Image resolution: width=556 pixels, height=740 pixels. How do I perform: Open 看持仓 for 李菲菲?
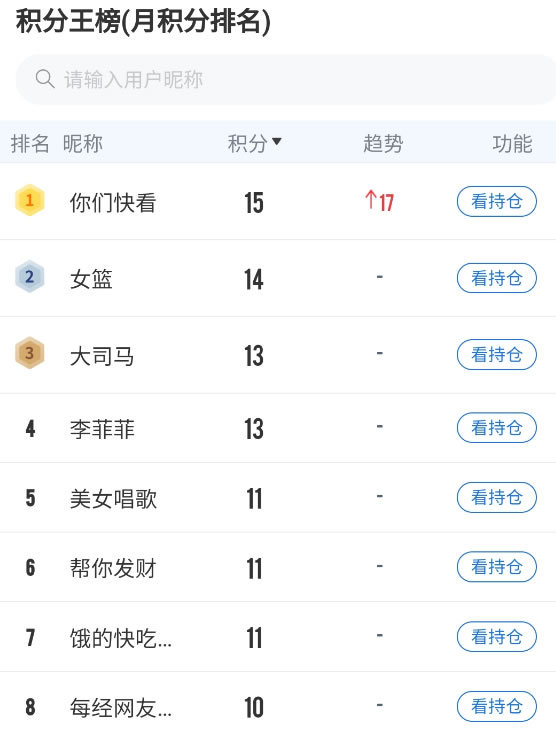pyautogui.click(x=497, y=428)
